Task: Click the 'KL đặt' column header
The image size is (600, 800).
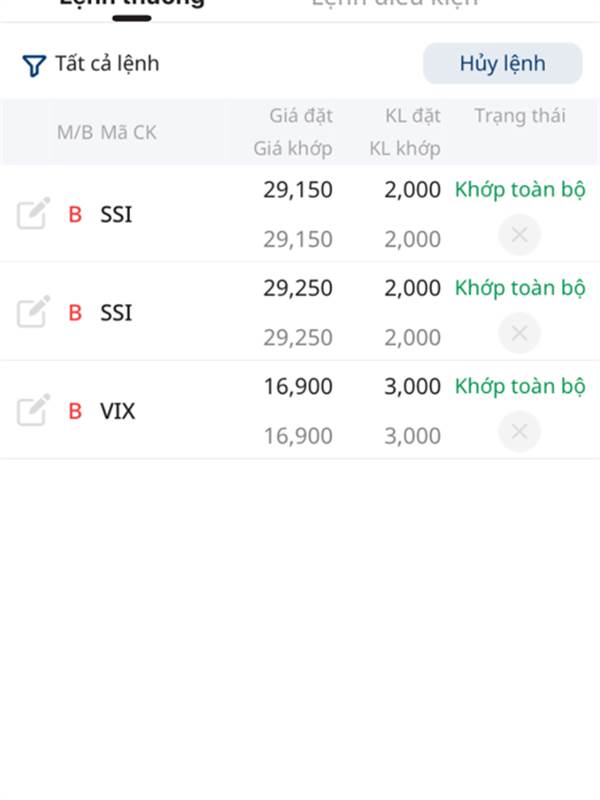Action: [412, 115]
